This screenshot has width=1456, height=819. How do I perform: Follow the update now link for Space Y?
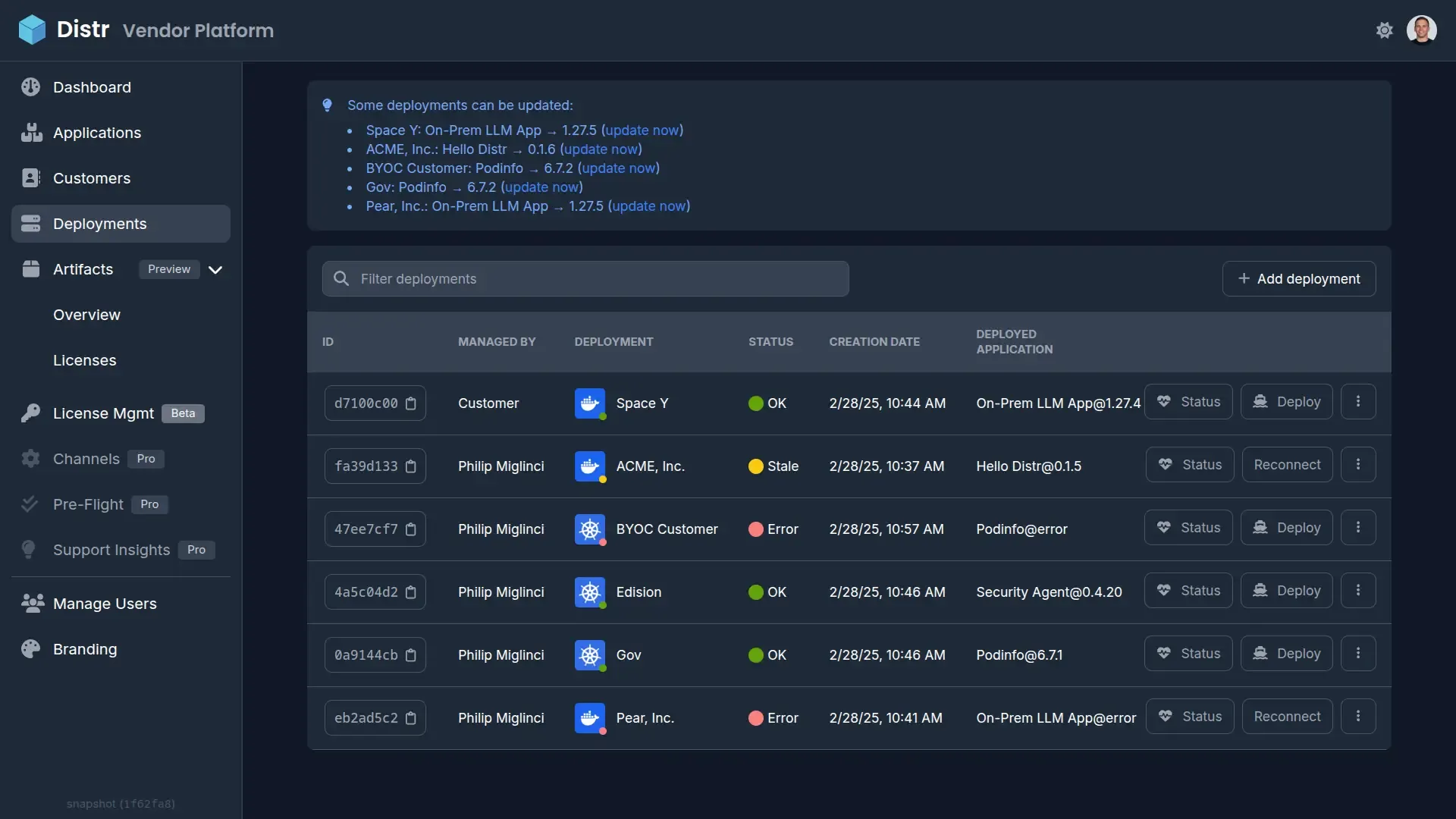tap(642, 130)
